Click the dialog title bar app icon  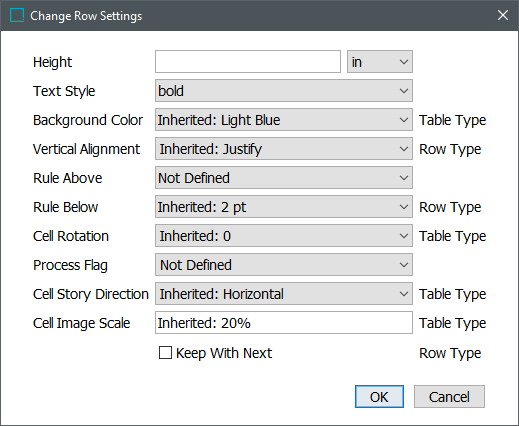coord(17,15)
